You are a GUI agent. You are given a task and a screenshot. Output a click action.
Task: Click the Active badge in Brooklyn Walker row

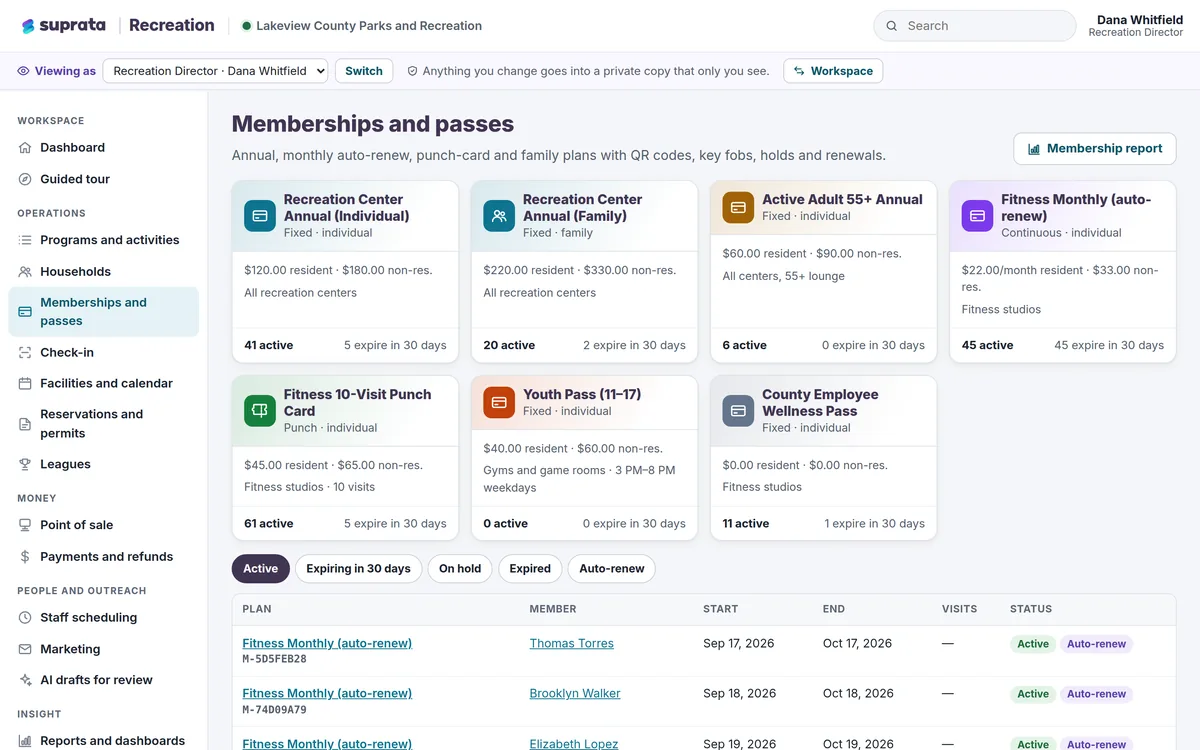click(1033, 694)
